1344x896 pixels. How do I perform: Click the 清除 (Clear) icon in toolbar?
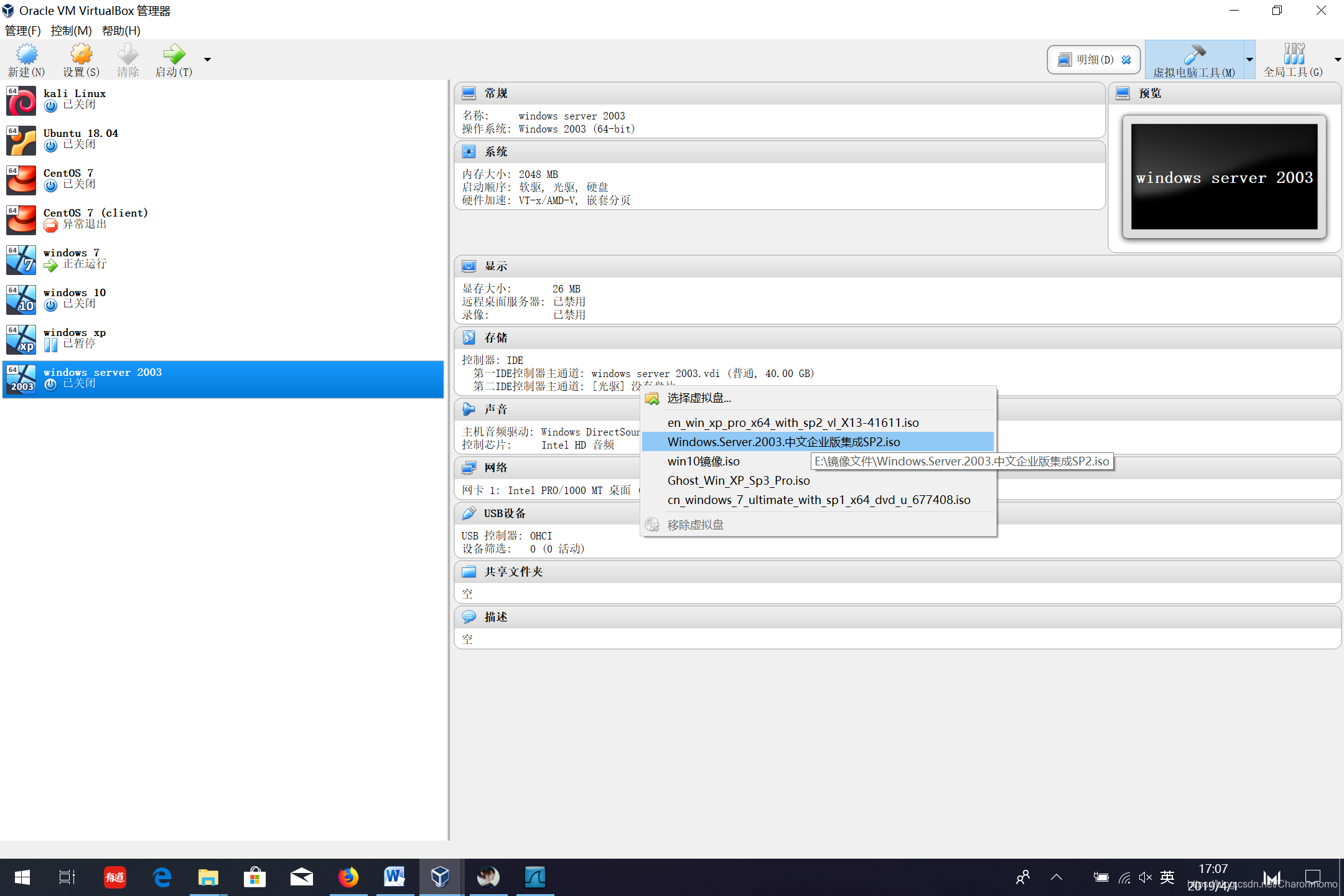(127, 58)
